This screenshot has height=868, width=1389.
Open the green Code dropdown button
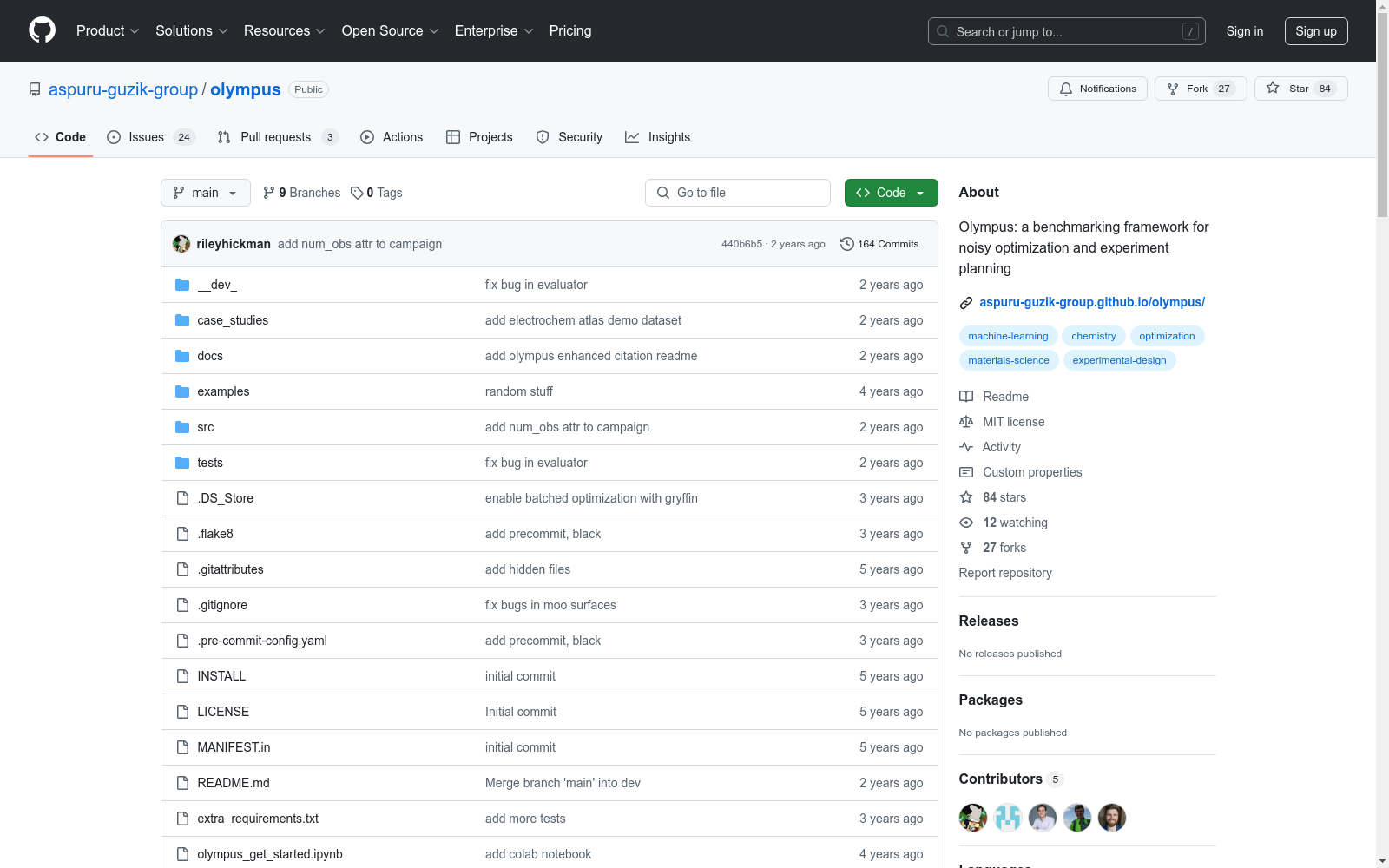pos(891,193)
